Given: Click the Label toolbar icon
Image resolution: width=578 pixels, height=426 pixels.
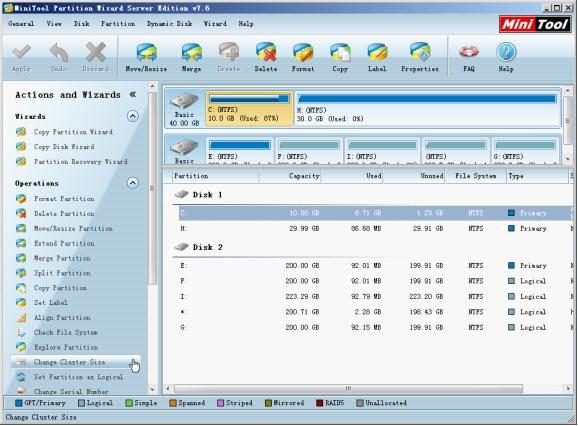Looking at the screenshot, I should (x=377, y=53).
